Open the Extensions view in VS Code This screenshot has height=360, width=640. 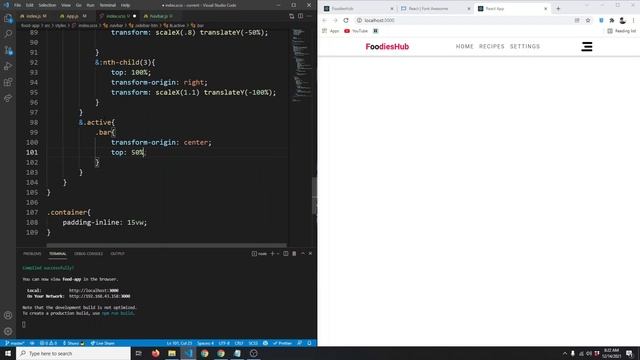pos(8,82)
